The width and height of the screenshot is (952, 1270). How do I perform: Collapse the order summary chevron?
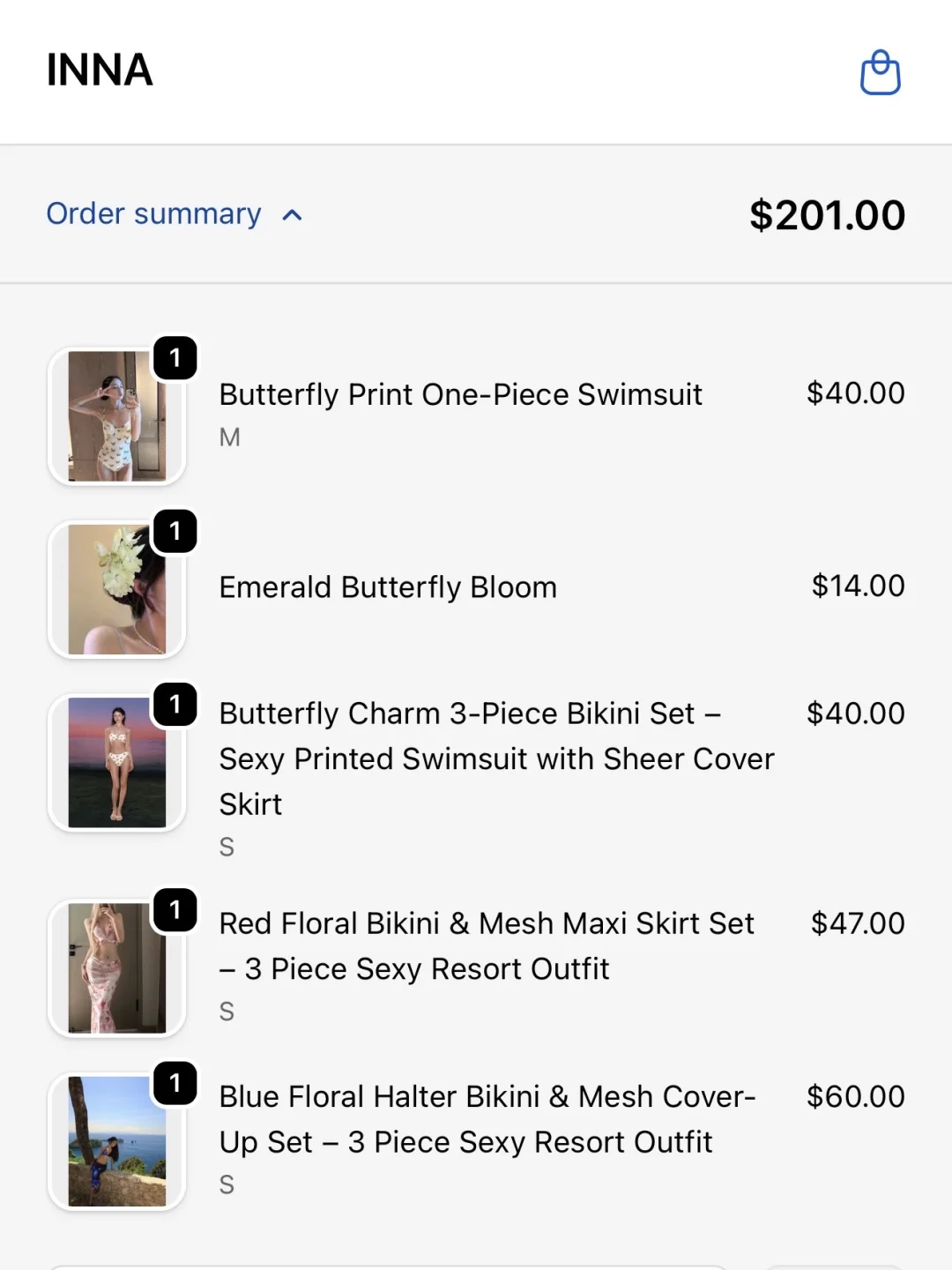292,215
